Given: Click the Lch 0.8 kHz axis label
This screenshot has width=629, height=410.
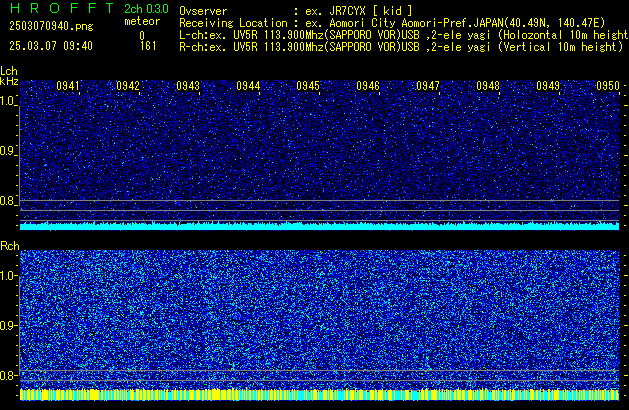Looking at the screenshot, I should point(8,201).
